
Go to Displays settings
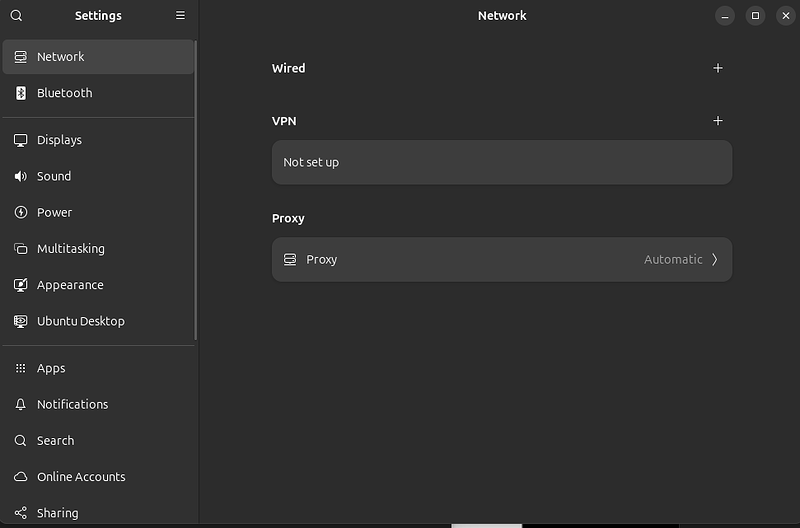pyautogui.click(x=98, y=140)
